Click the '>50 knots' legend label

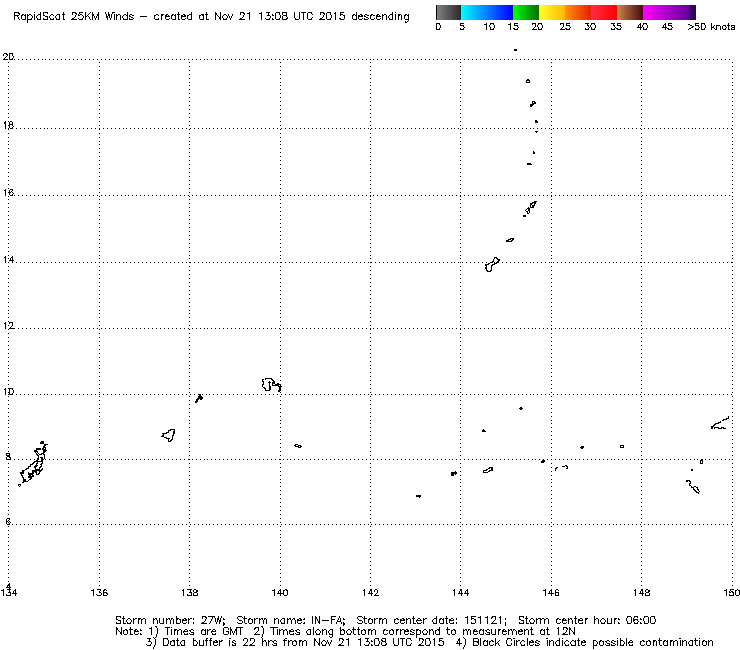[x=711, y=27]
